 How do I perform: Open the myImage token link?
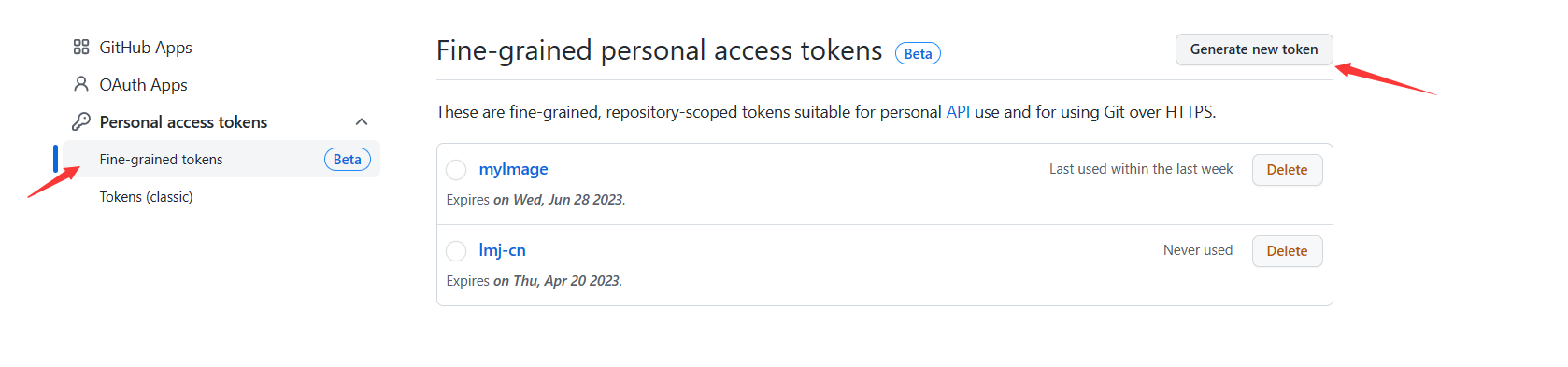(513, 169)
